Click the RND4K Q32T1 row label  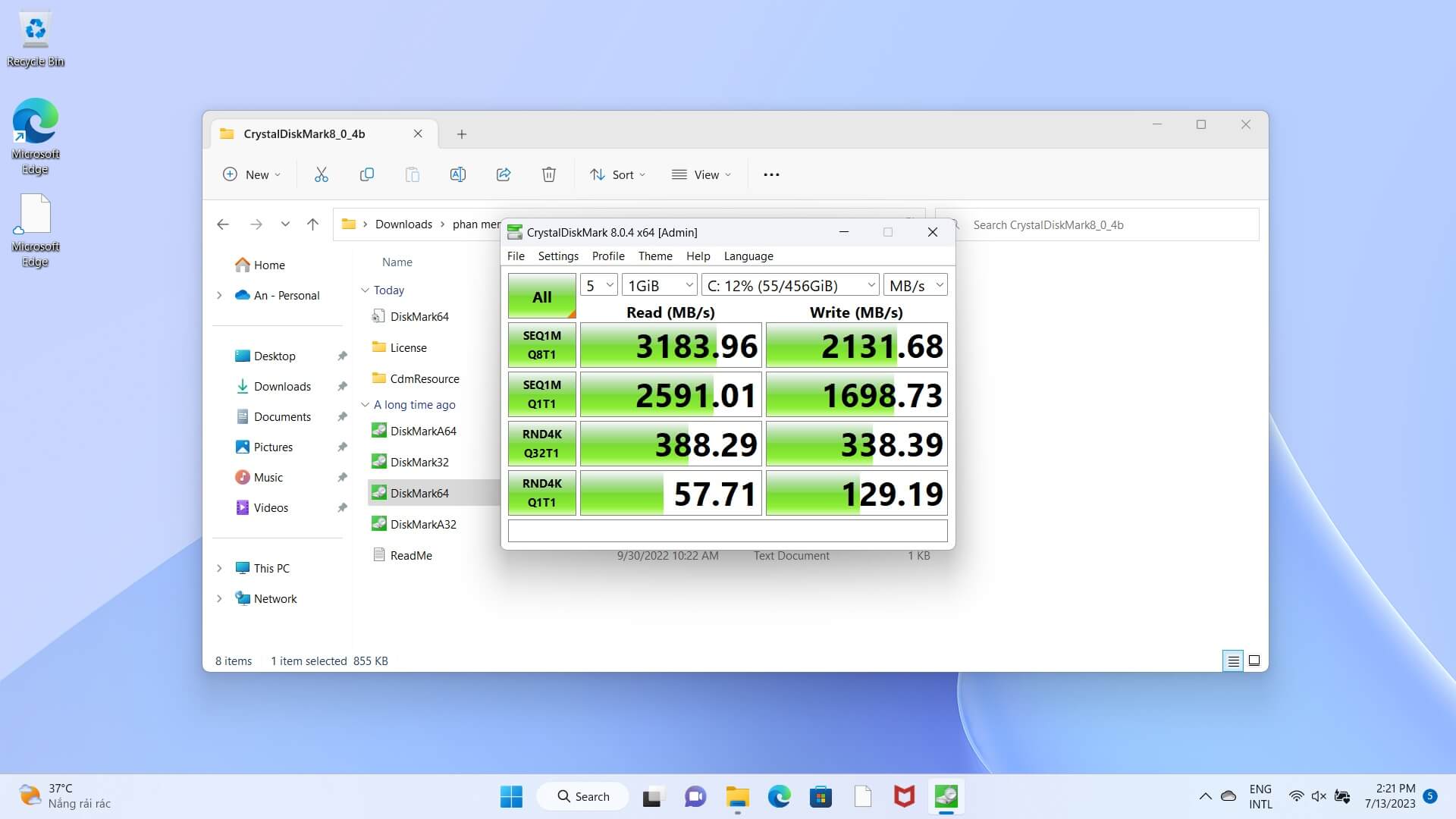coord(541,443)
